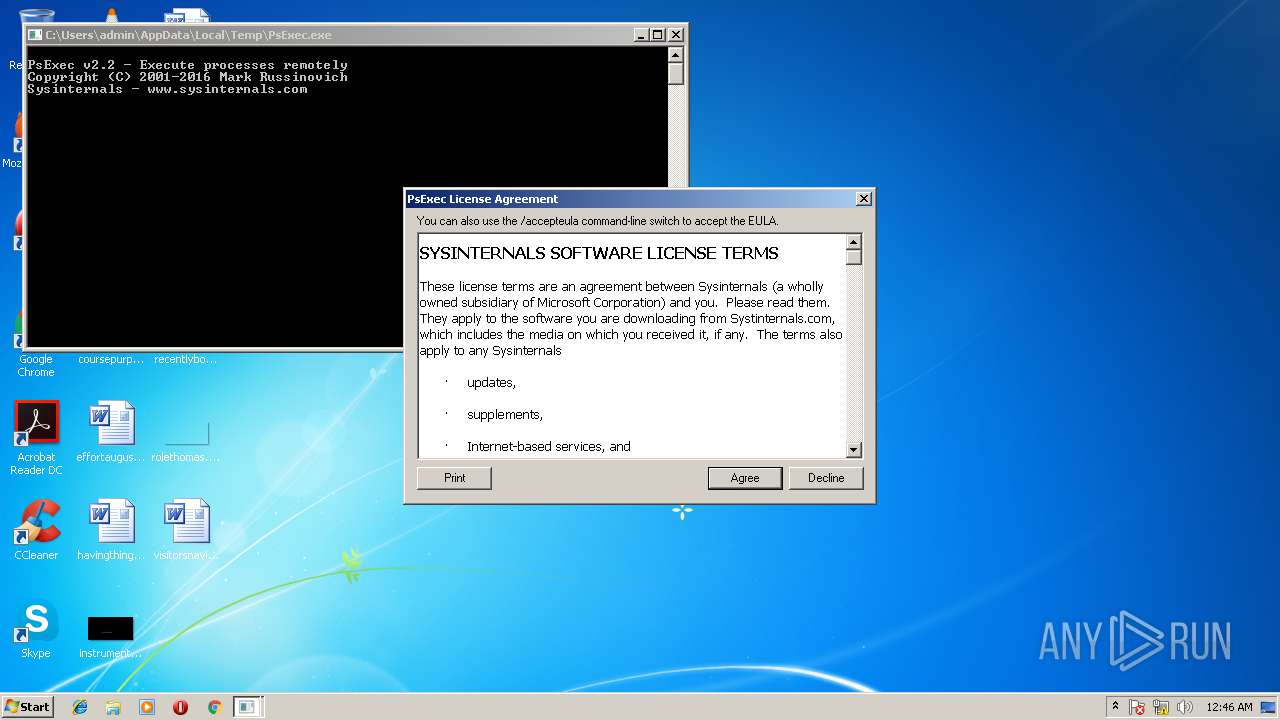Screen dimensions: 1280x720
Task: Minimize the PsExec.exe console window
Action: click(641, 35)
